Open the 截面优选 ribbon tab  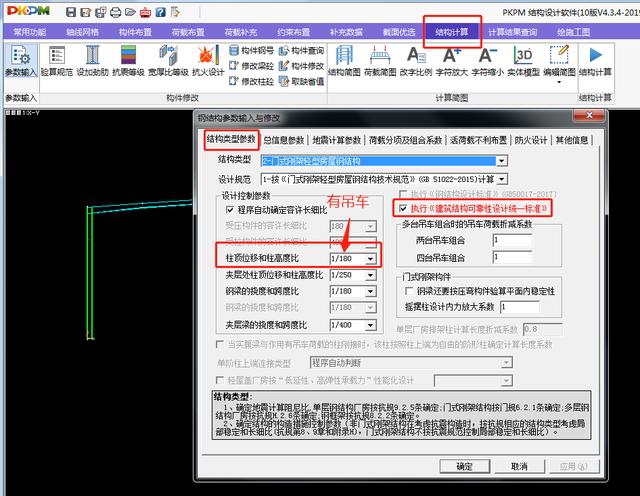coord(399,32)
